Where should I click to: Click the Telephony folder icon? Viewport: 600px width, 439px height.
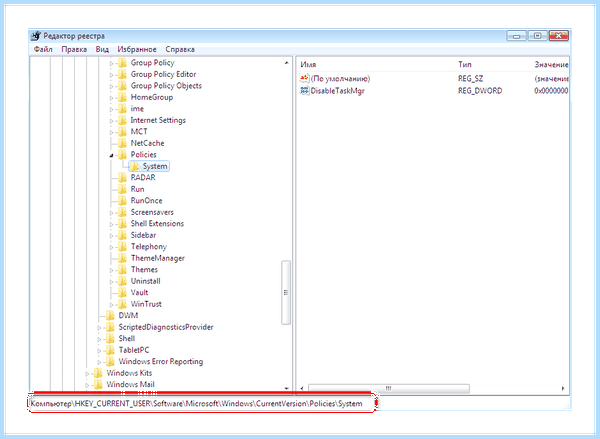(x=122, y=246)
